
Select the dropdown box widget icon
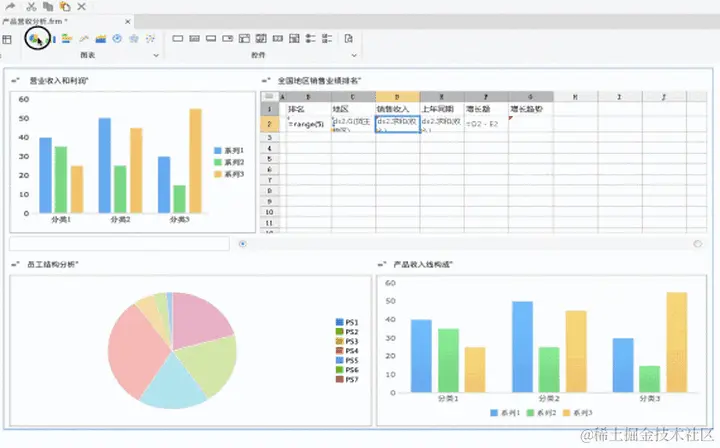coord(228,39)
